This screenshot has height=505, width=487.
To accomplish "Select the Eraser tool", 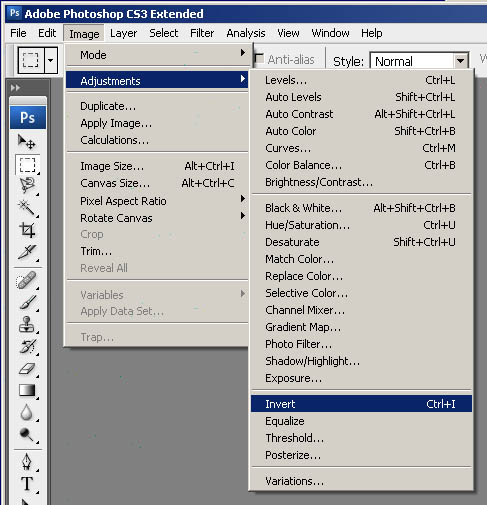I will pyautogui.click(x=27, y=368).
